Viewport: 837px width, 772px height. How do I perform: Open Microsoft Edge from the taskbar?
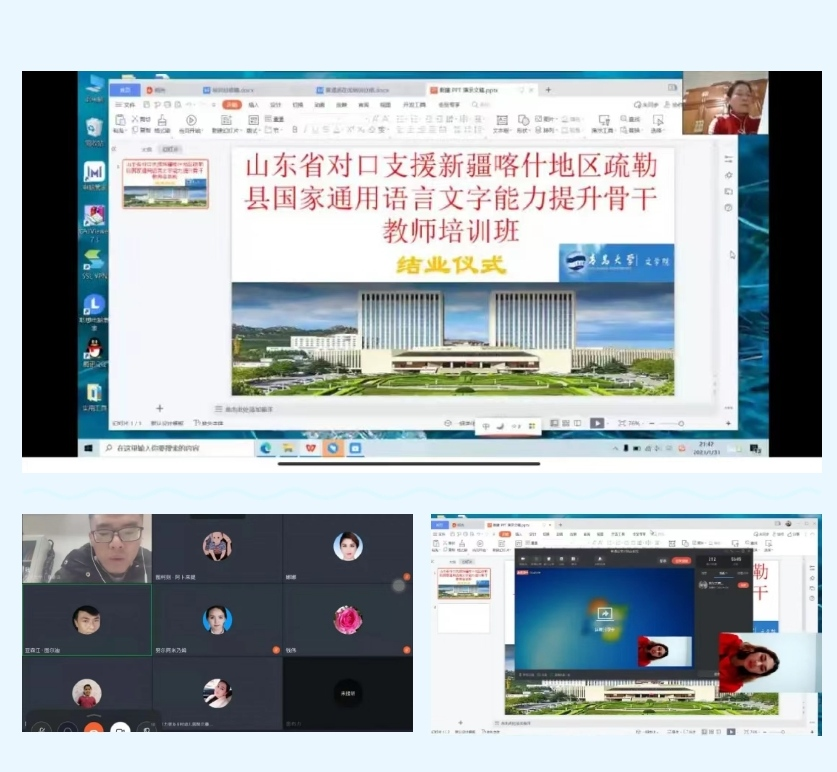pyautogui.click(x=265, y=448)
